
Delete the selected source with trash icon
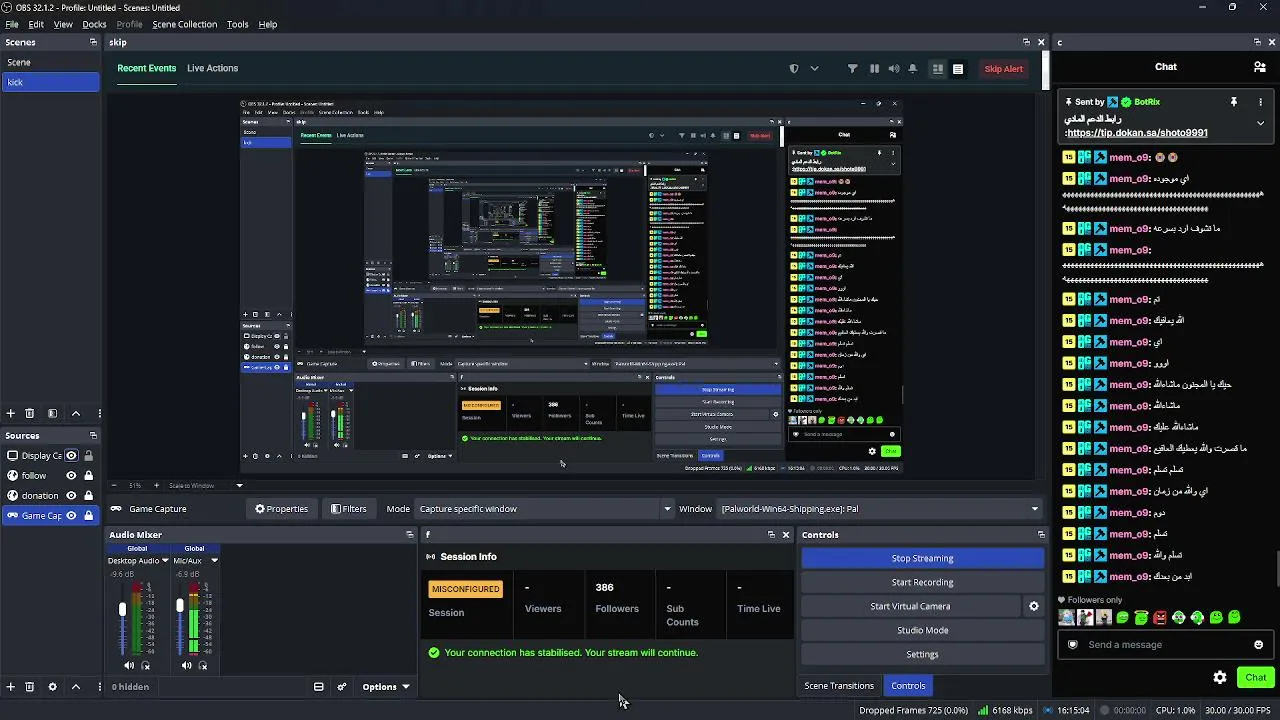point(30,687)
